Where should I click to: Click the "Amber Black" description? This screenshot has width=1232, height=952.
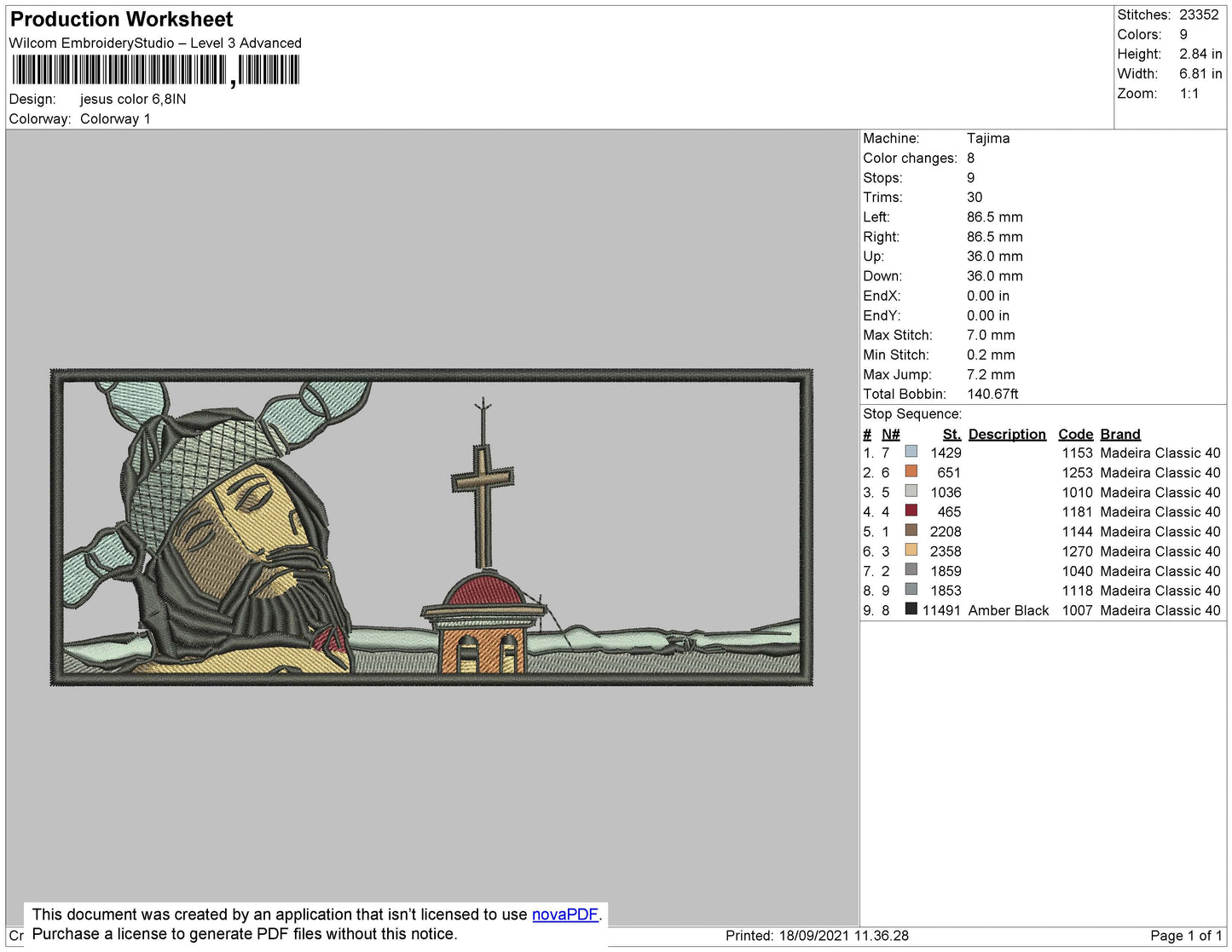pos(1009,611)
